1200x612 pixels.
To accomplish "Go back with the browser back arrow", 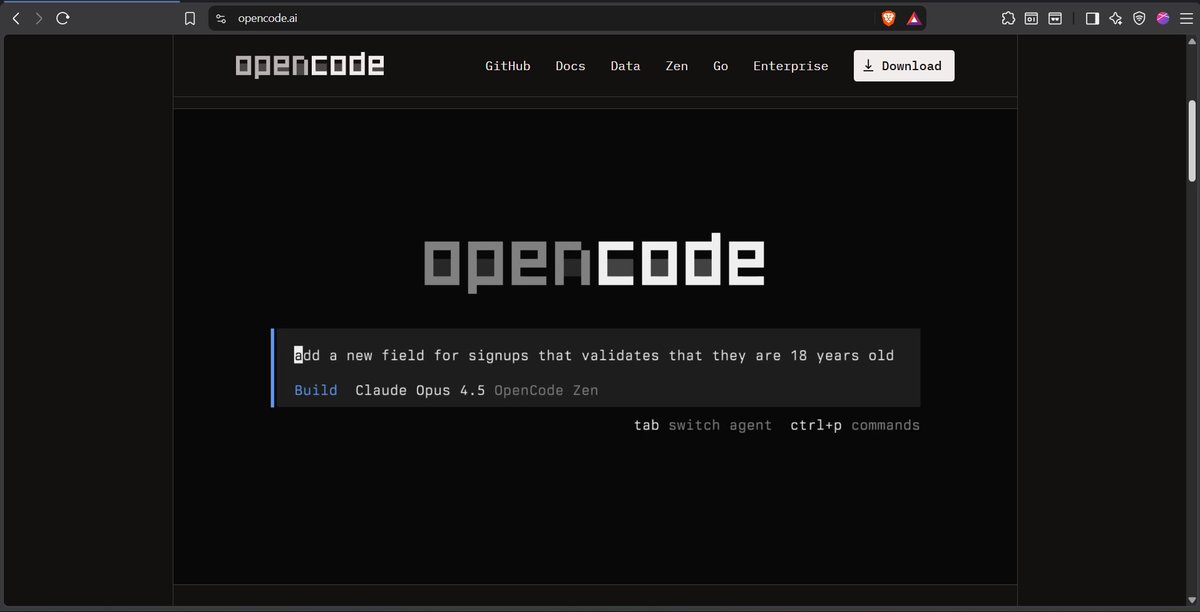I will coord(15,18).
